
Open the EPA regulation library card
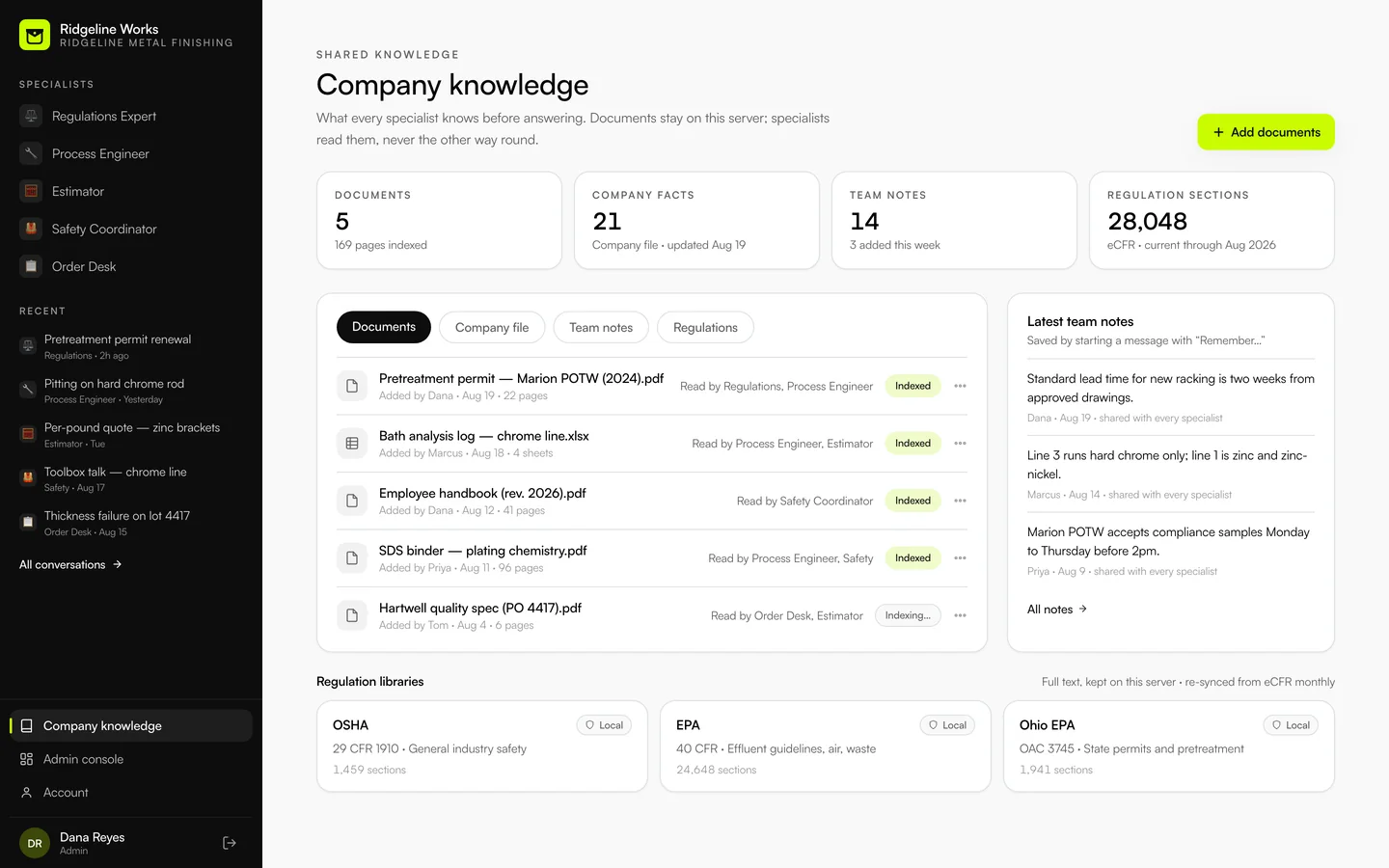coord(826,746)
